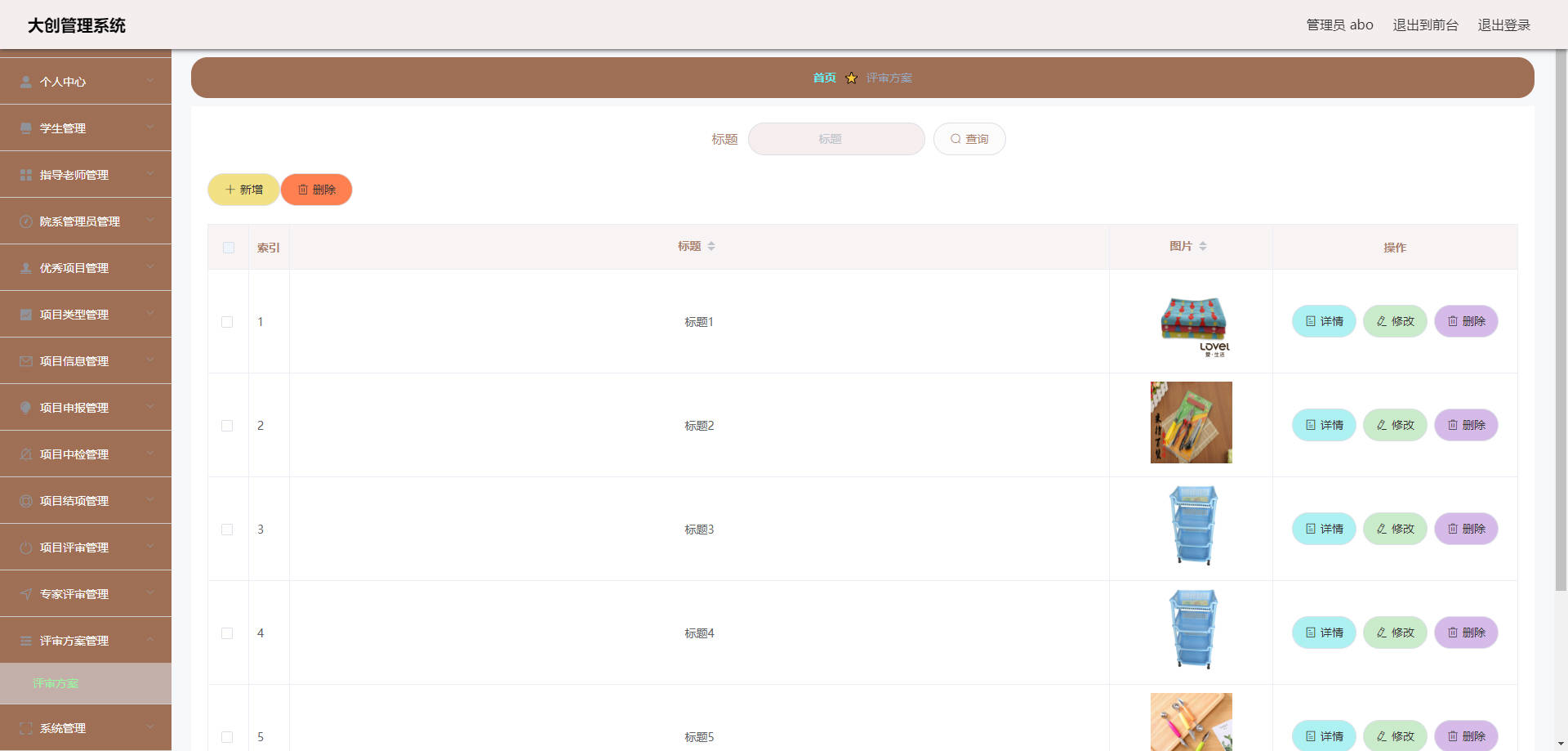Screen dimensions: 1568x751
Task: Click the star icon in breadcrumb
Action: [851, 78]
